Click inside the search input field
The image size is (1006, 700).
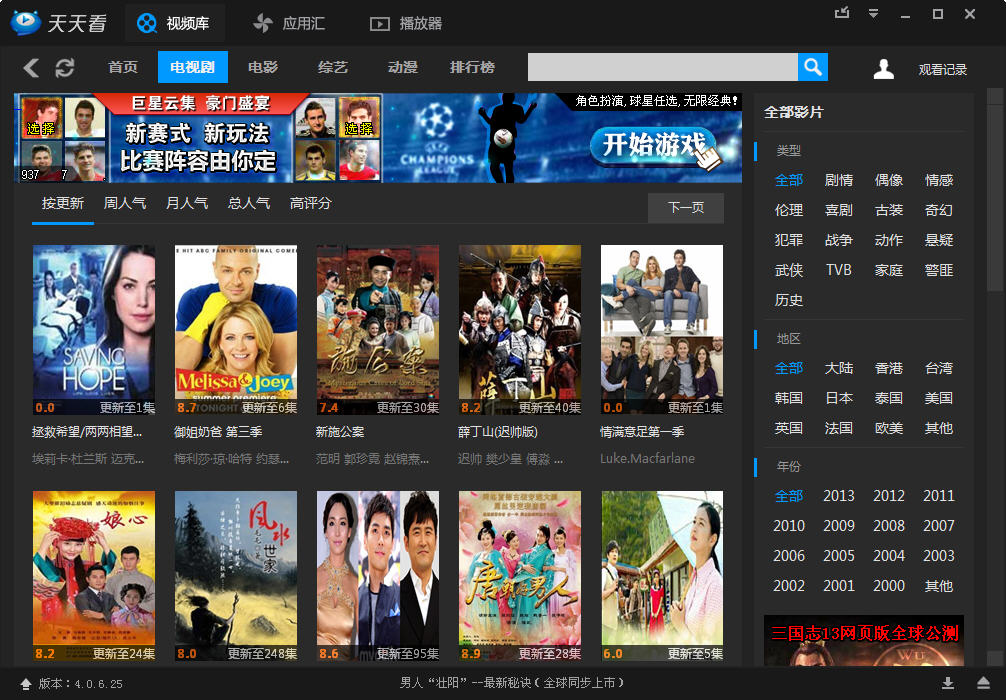[662, 67]
